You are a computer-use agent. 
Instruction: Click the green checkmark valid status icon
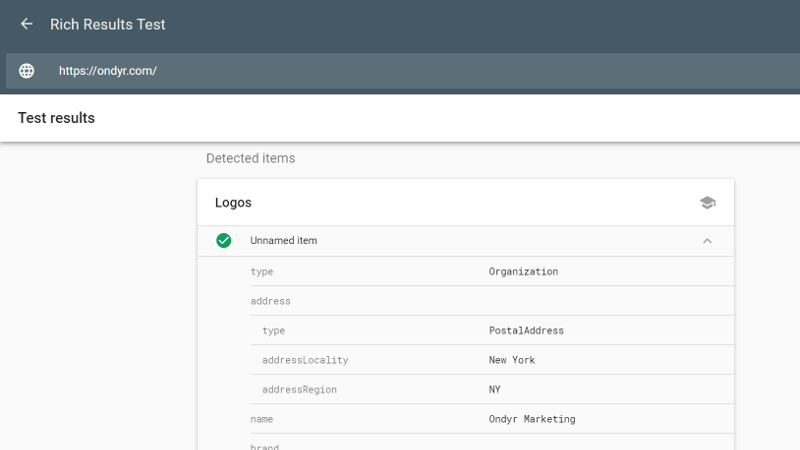[x=223, y=240]
